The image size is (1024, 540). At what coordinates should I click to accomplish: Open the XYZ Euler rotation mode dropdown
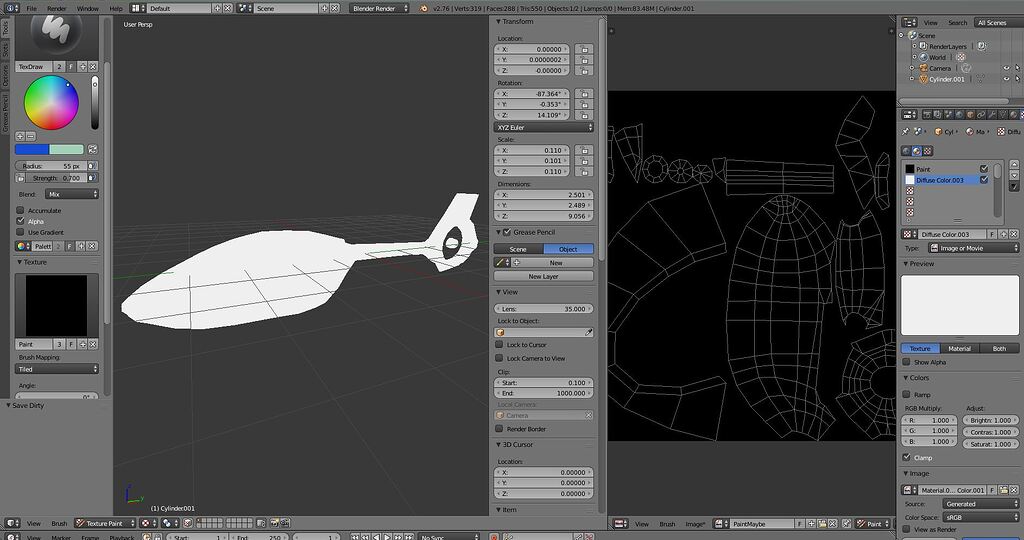543,127
